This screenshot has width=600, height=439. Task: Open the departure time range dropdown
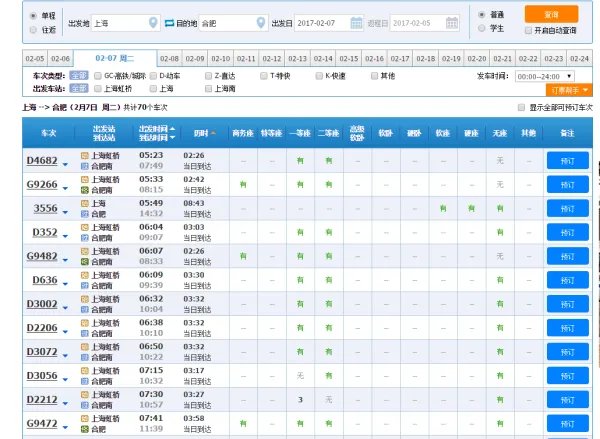[x=545, y=76]
